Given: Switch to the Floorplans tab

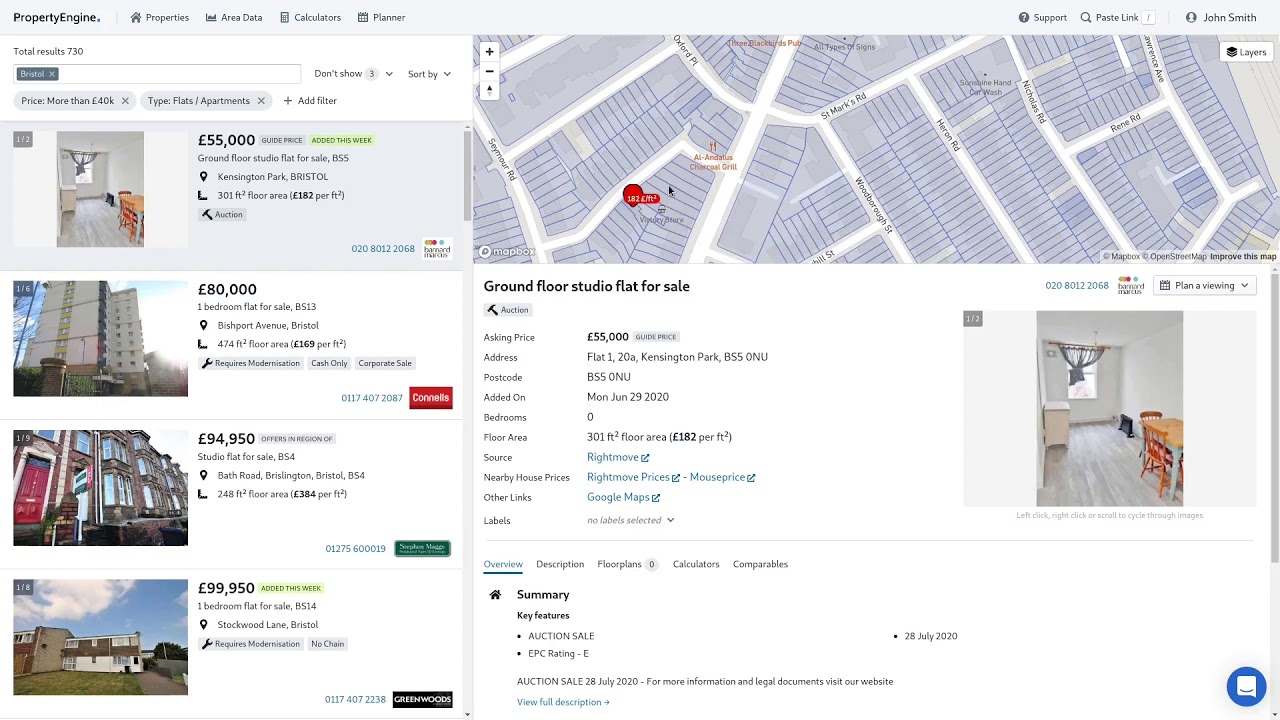Looking at the screenshot, I should 627,564.
